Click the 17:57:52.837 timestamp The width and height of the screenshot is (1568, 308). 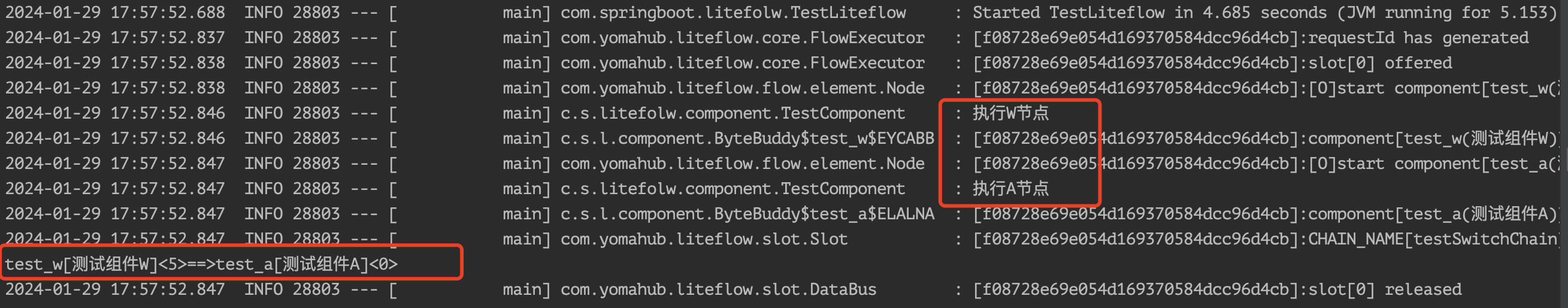pyautogui.click(x=168, y=38)
